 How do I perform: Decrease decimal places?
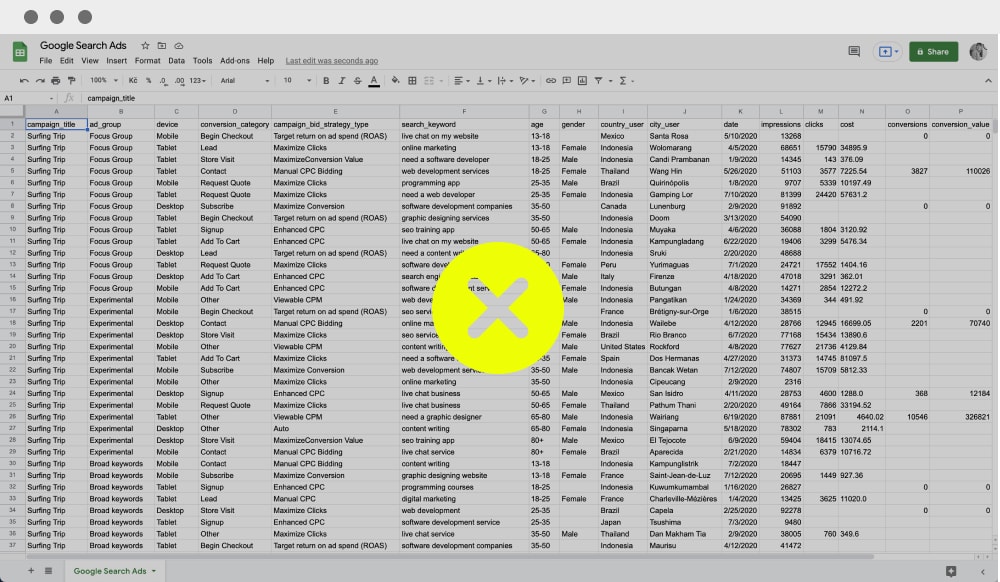click(163, 81)
